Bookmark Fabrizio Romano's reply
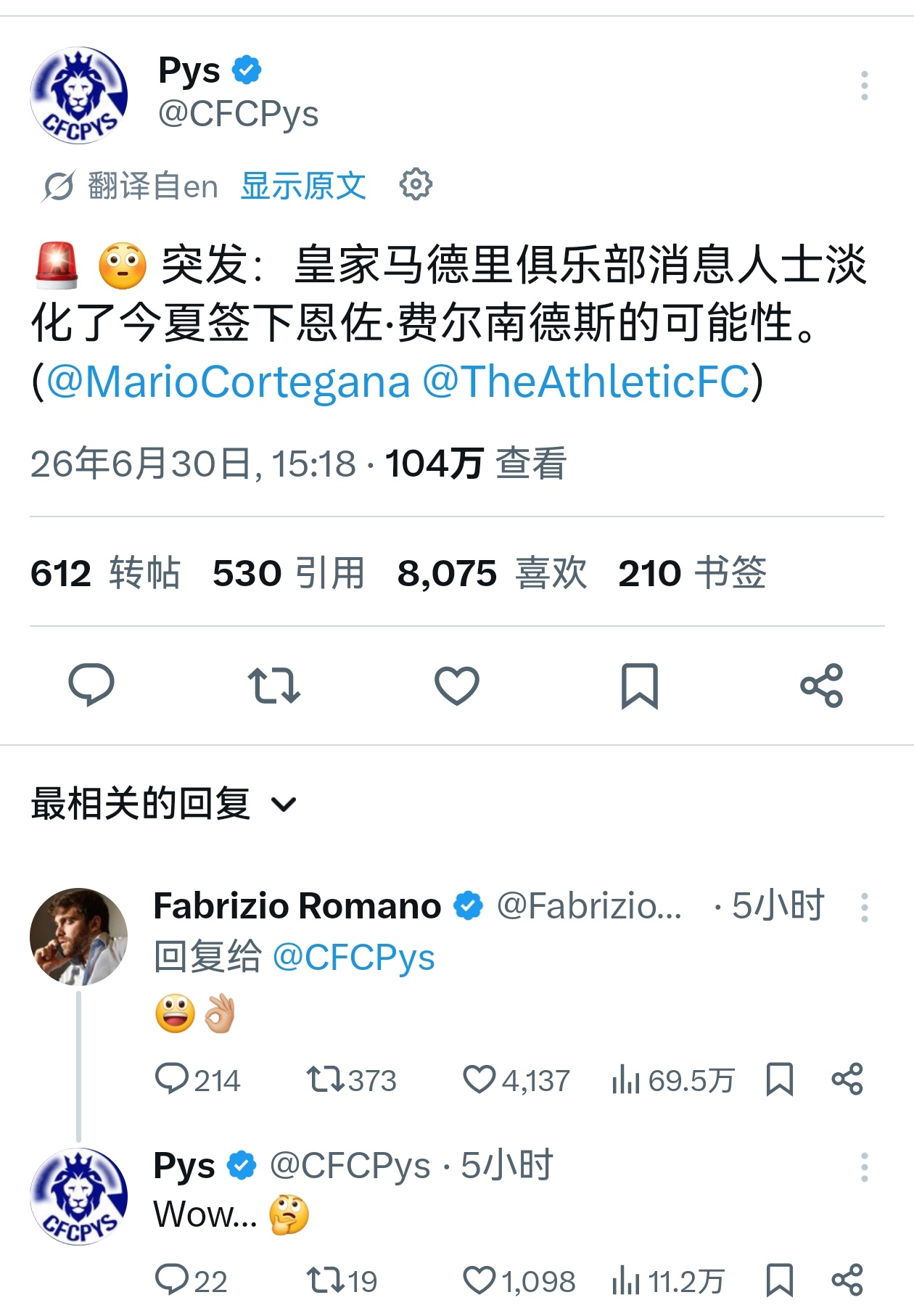 tap(780, 1079)
